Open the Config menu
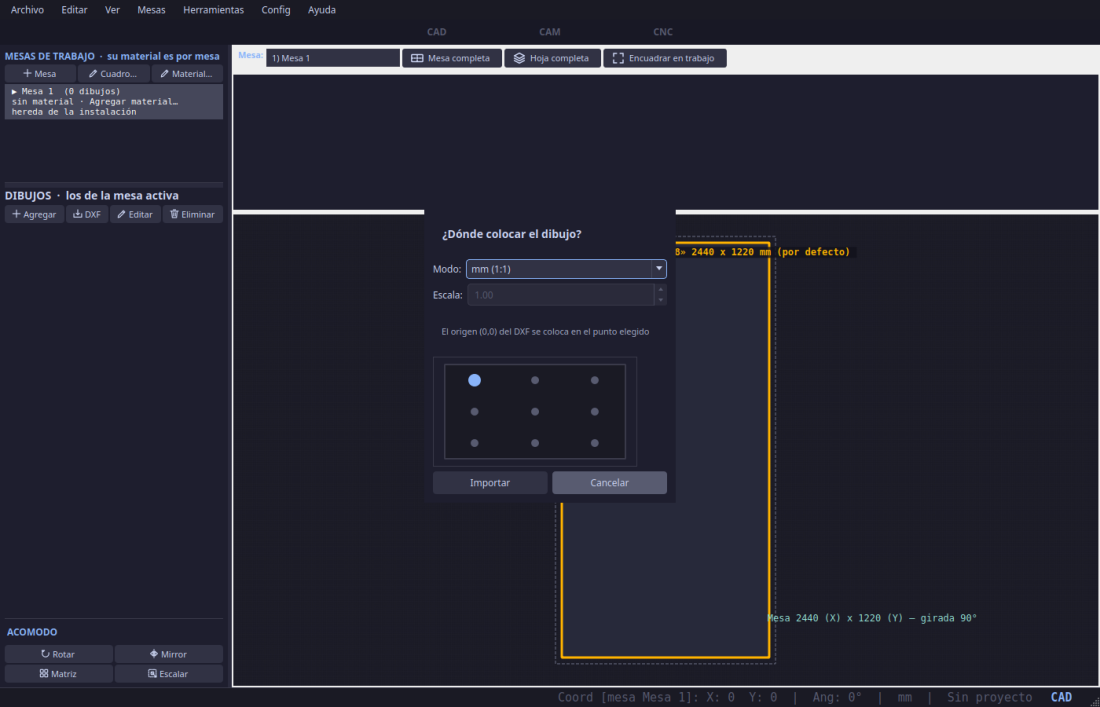1100x707 pixels. coord(276,10)
